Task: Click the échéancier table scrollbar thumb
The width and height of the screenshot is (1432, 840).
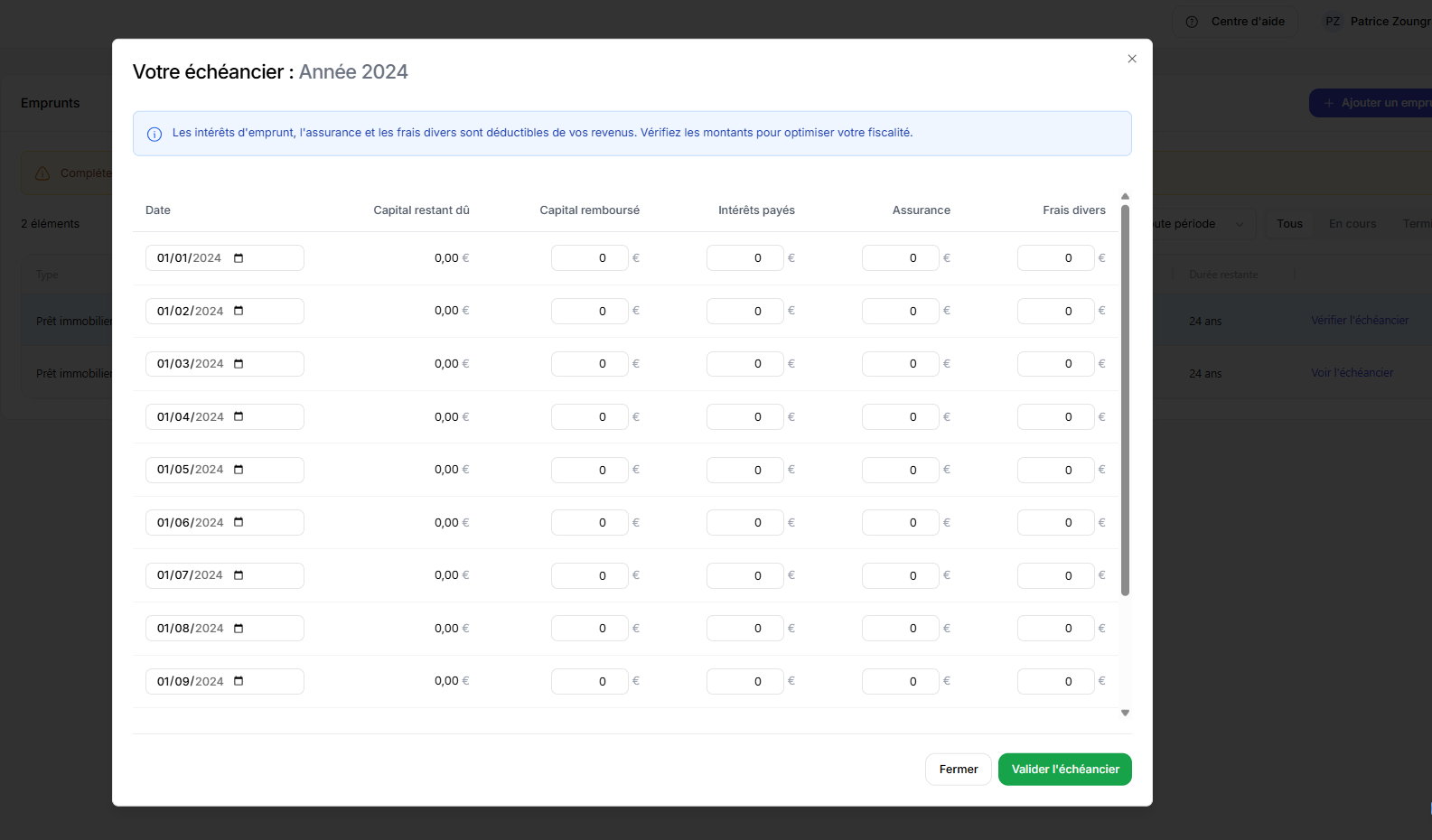Action: pyautogui.click(x=1125, y=400)
